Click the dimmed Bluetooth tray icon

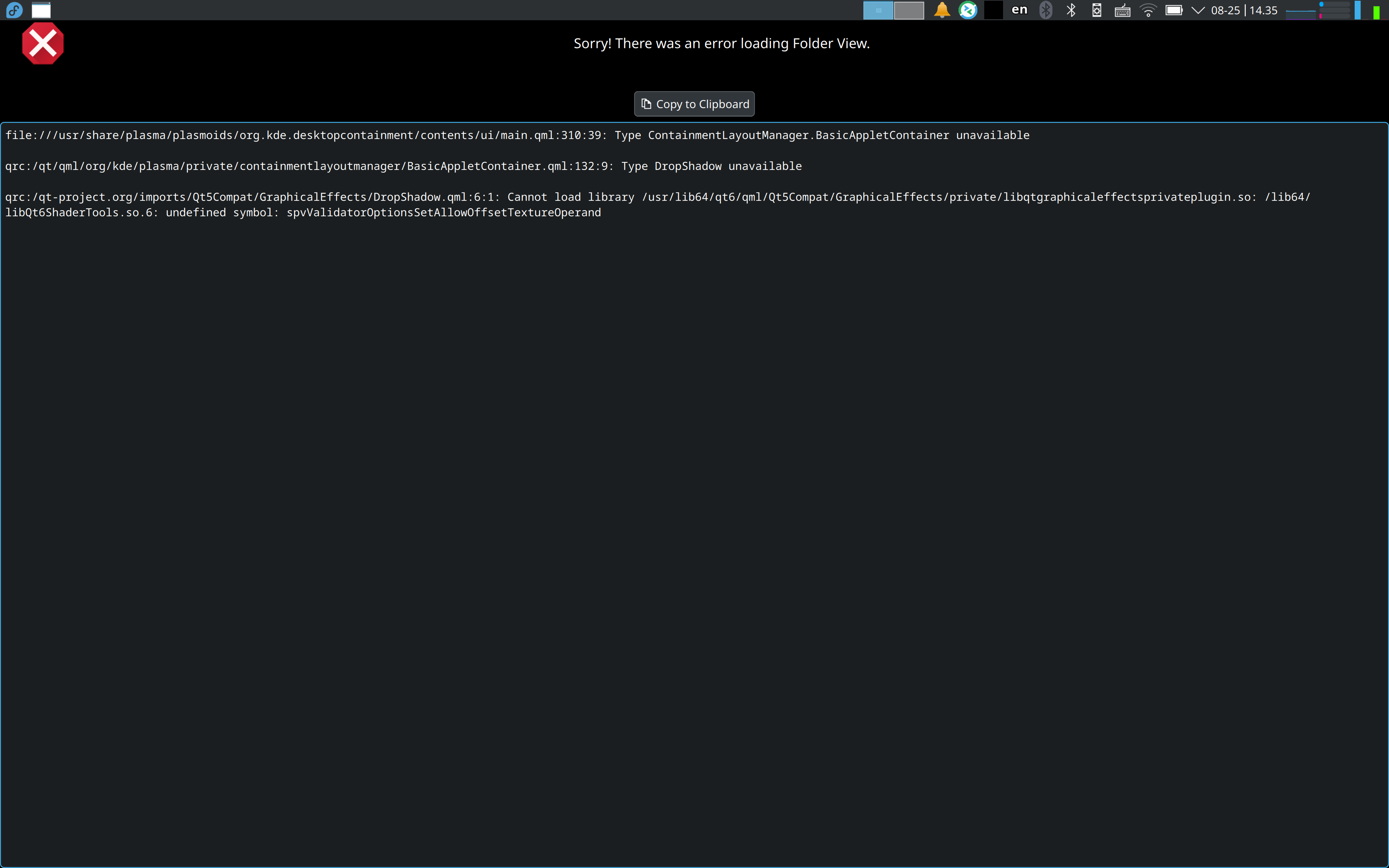pyautogui.click(x=1046, y=10)
